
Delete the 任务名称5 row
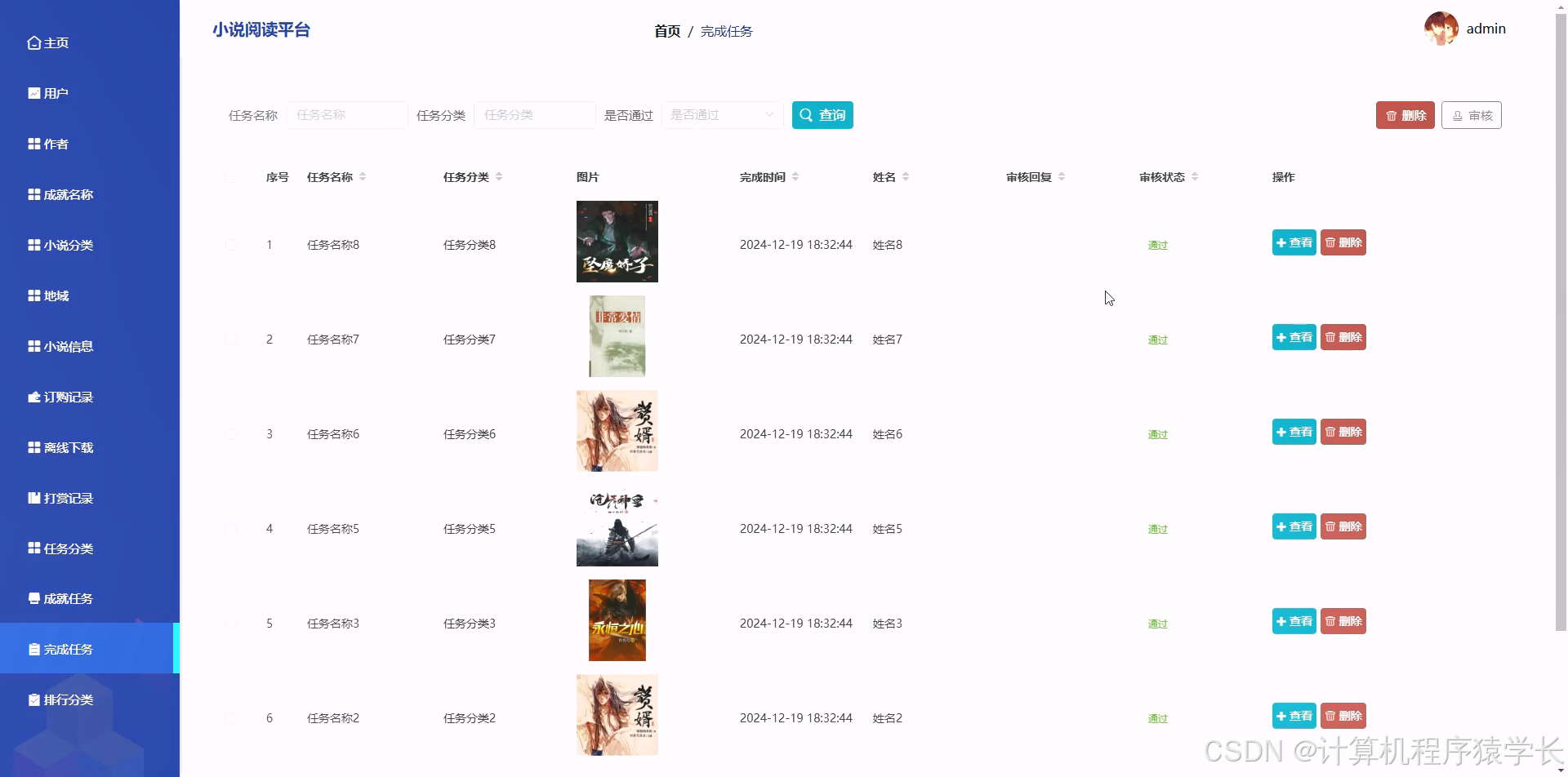(x=1343, y=526)
